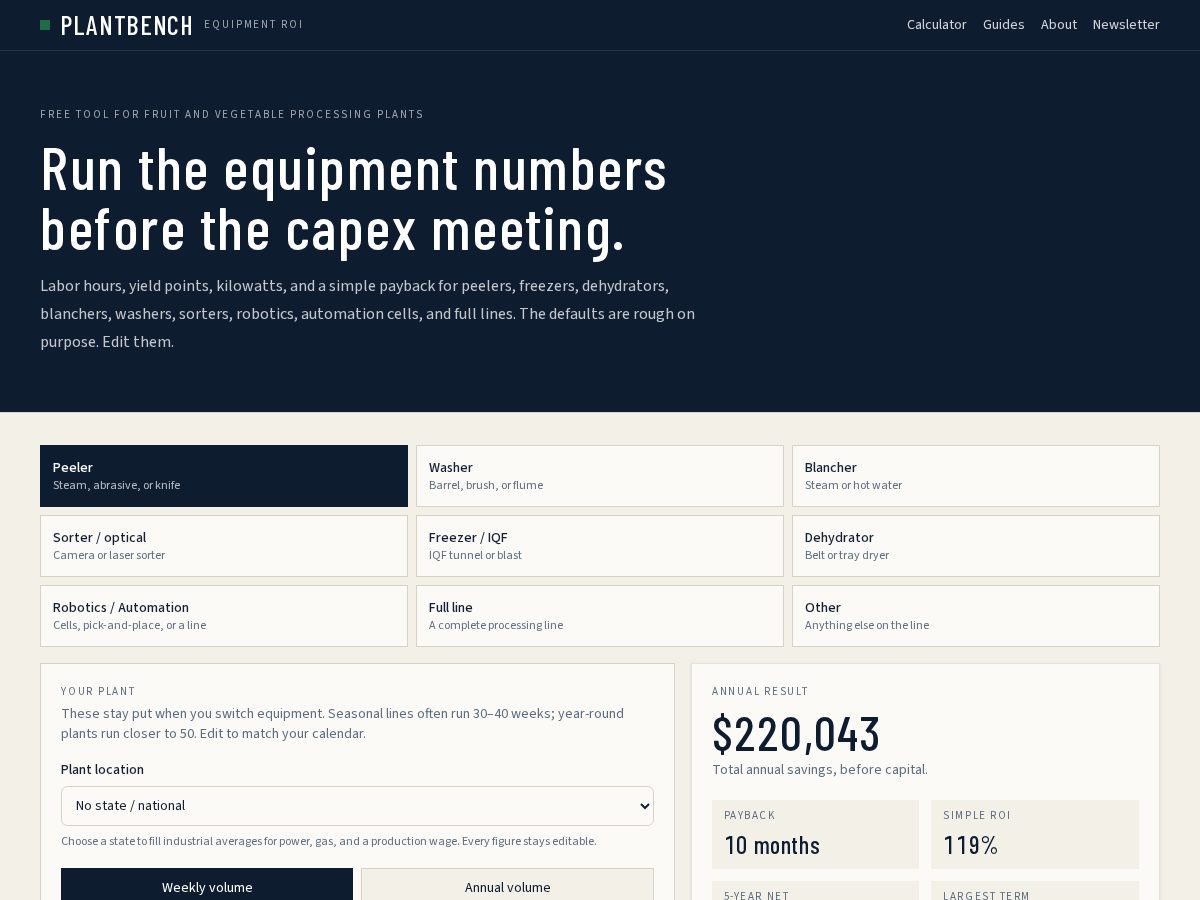Click the YOUR PLANT section heading

tap(98, 691)
